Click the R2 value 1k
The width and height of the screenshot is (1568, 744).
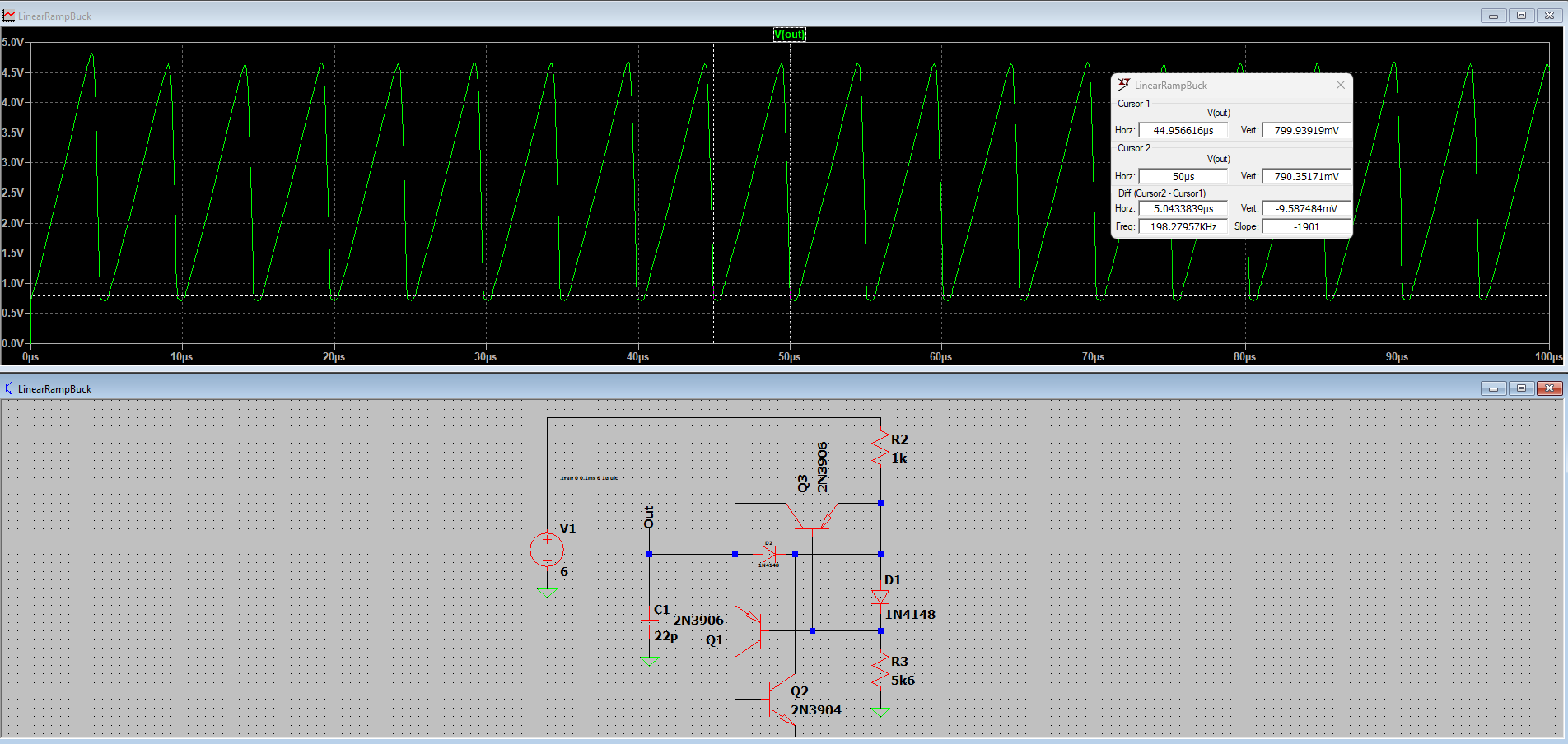click(899, 458)
